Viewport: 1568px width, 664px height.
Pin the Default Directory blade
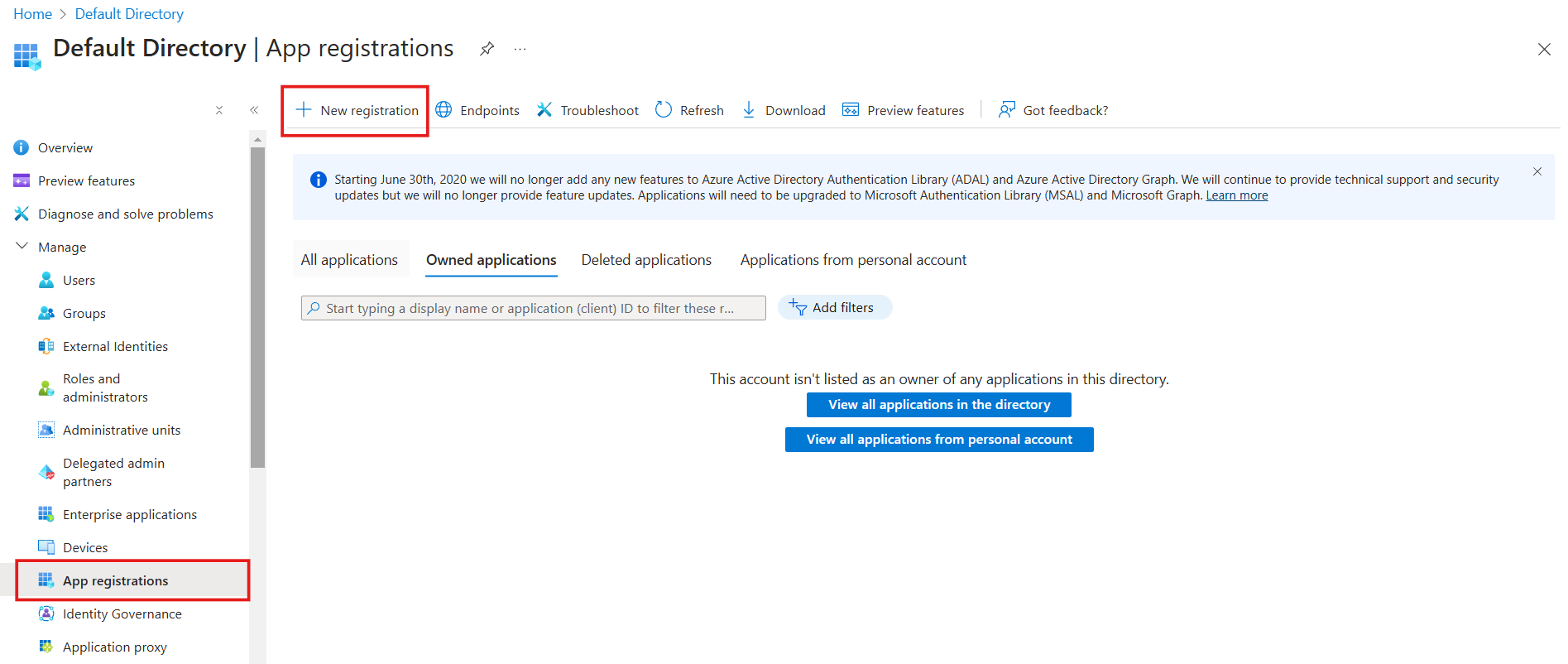point(487,49)
